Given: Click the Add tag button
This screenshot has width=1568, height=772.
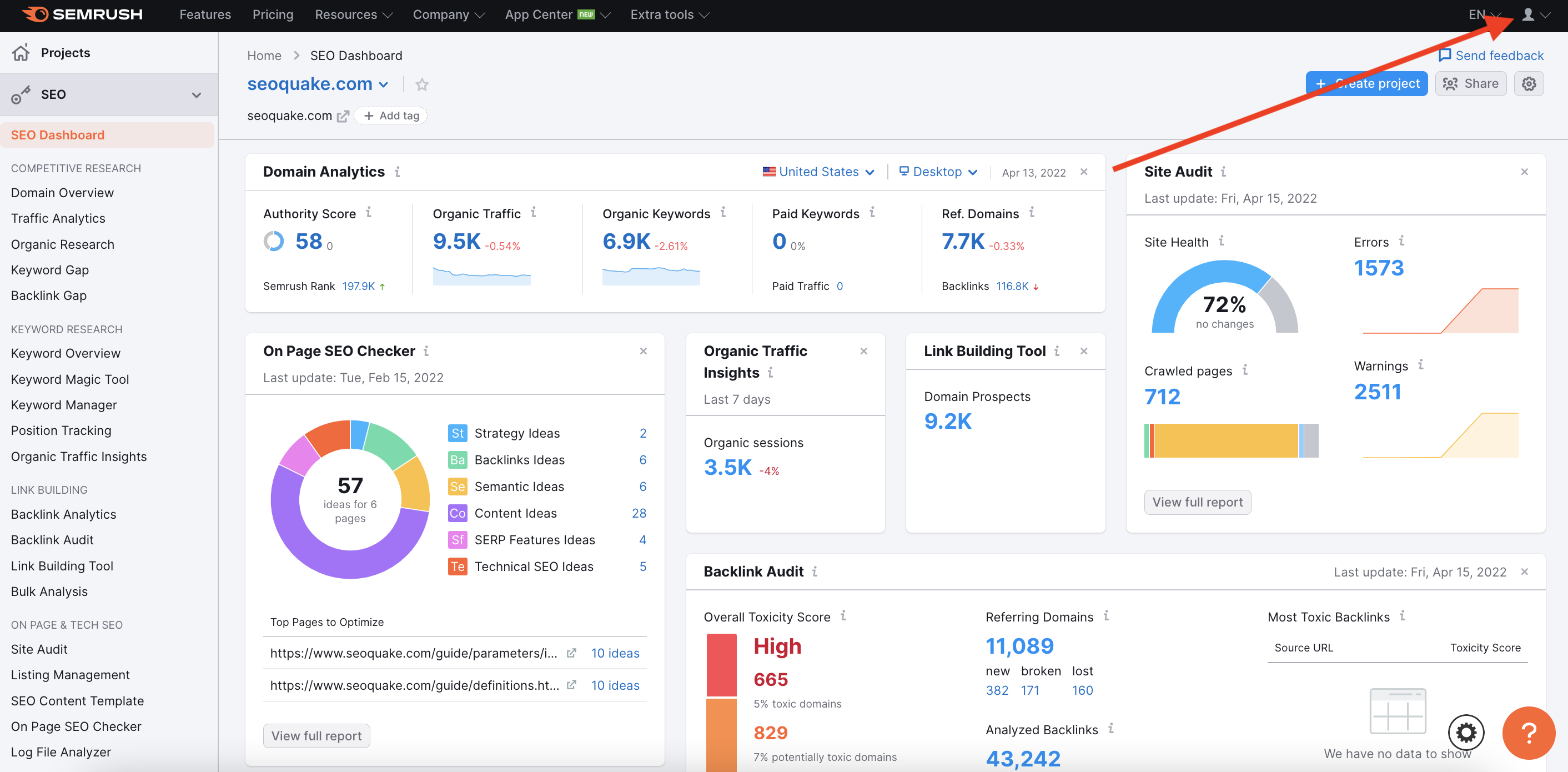Looking at the screenshot, I should (x=391, y=116).
